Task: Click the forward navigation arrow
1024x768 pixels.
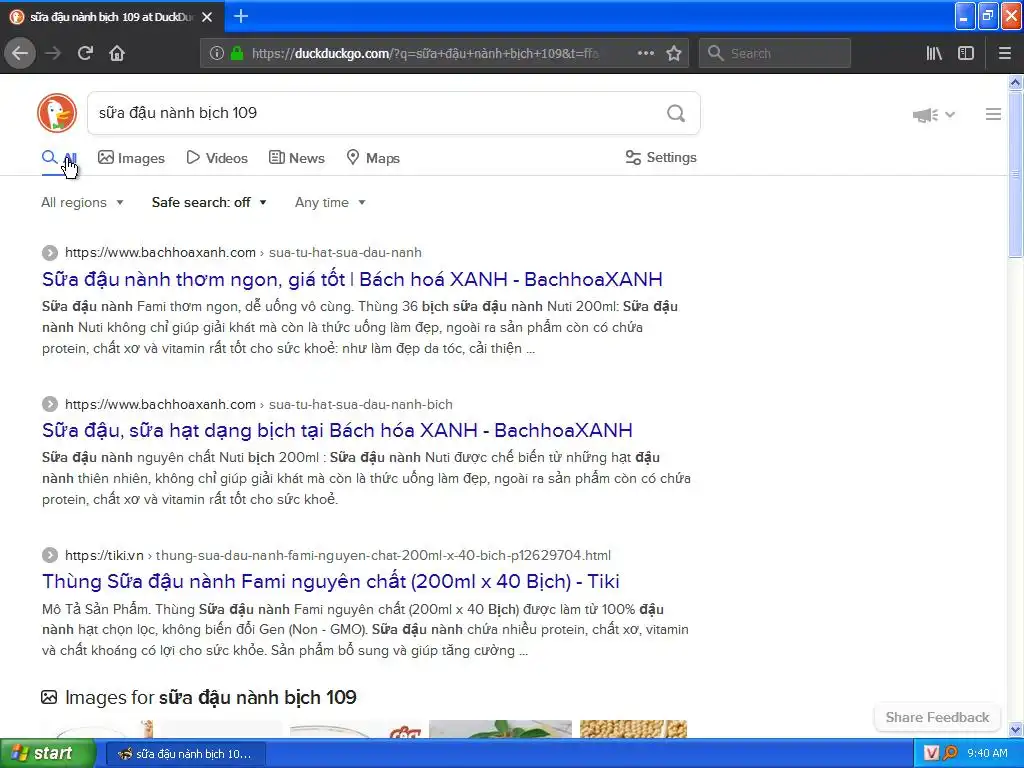Action: click(53, 53)
